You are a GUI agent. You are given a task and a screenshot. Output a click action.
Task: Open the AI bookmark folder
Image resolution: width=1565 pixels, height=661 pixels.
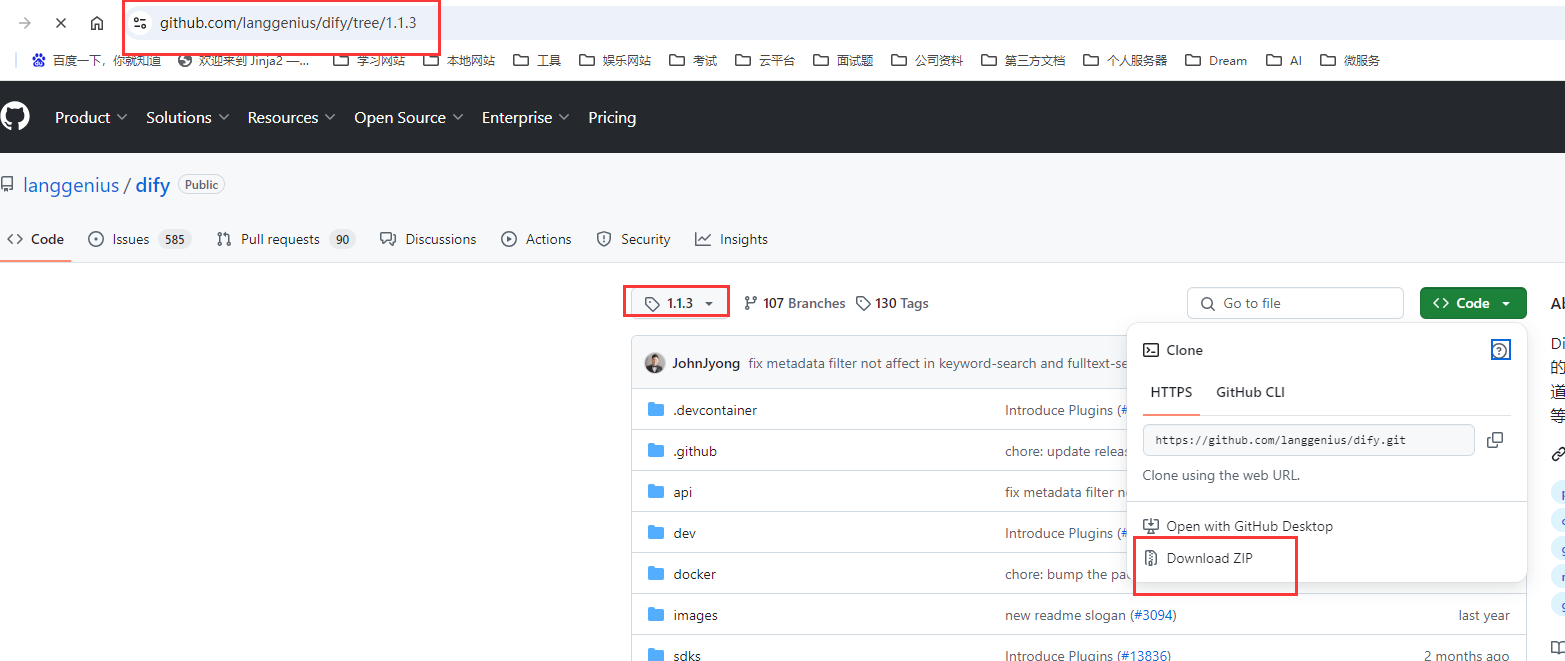point(1284,60)
